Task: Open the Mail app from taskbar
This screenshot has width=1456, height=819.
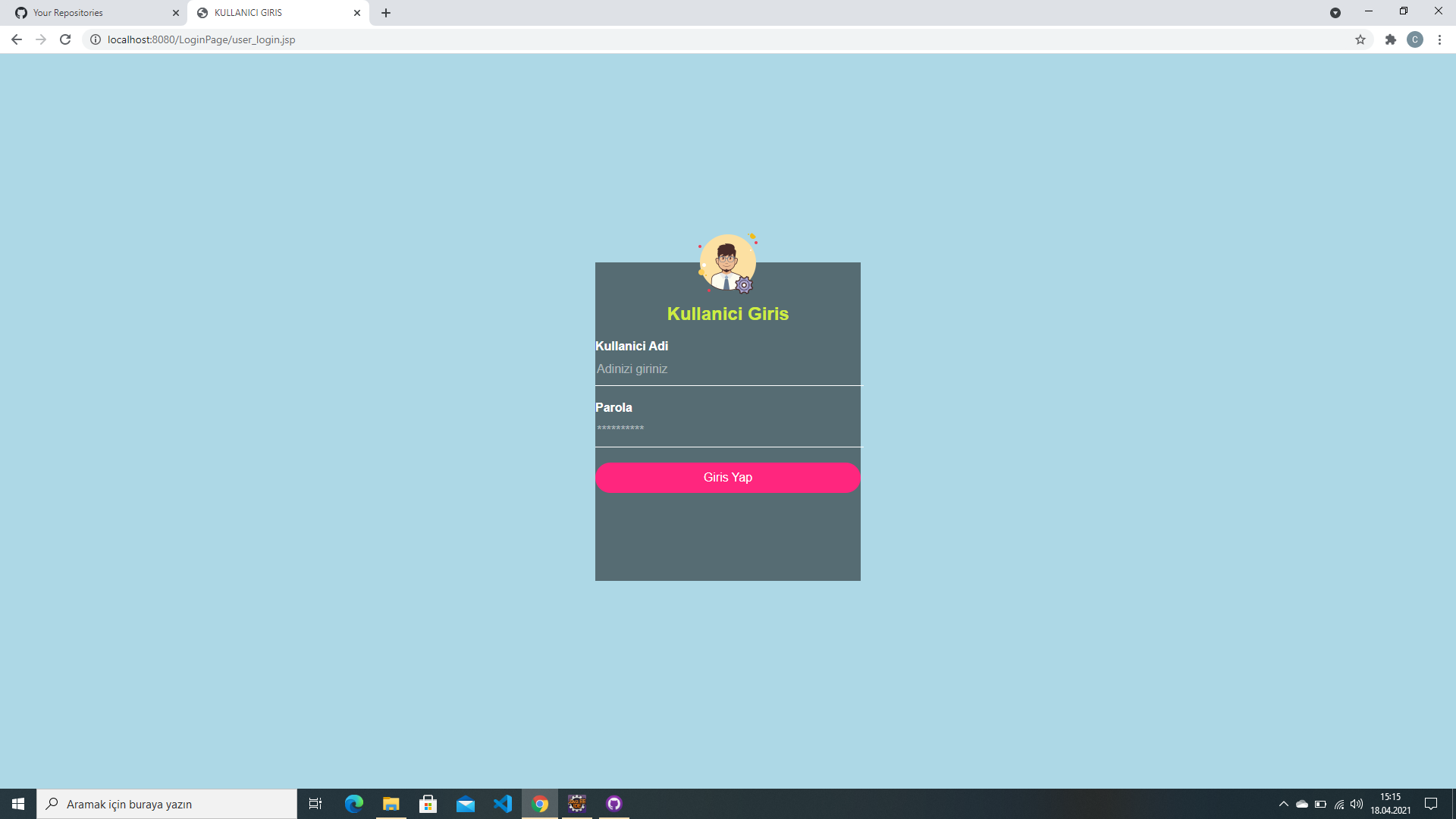Action: click(466, 804)
